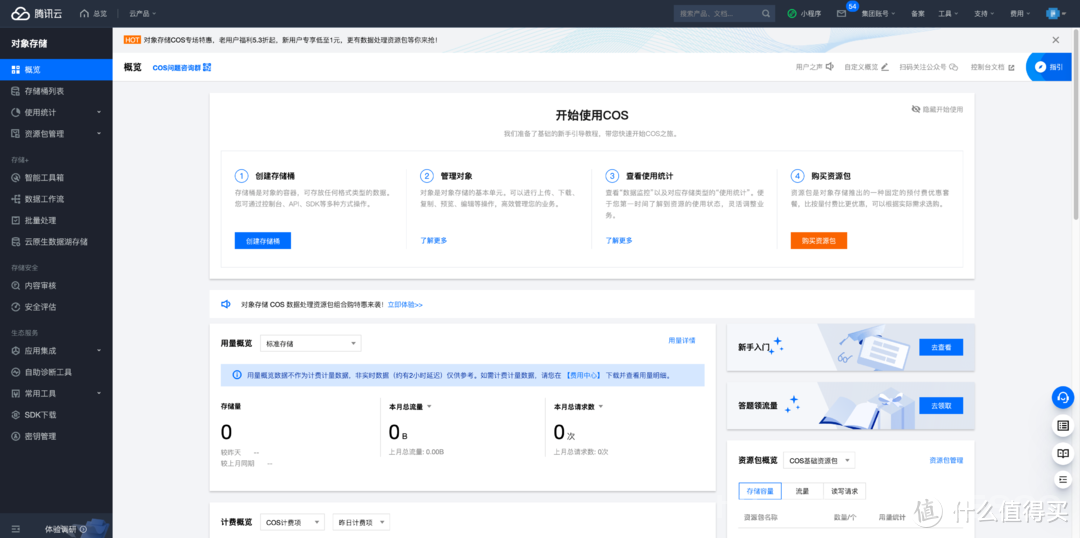1080x538 pixels.
Task: Open 云原生数据湖存储 in the sidebar
Action: coord(56,242)
